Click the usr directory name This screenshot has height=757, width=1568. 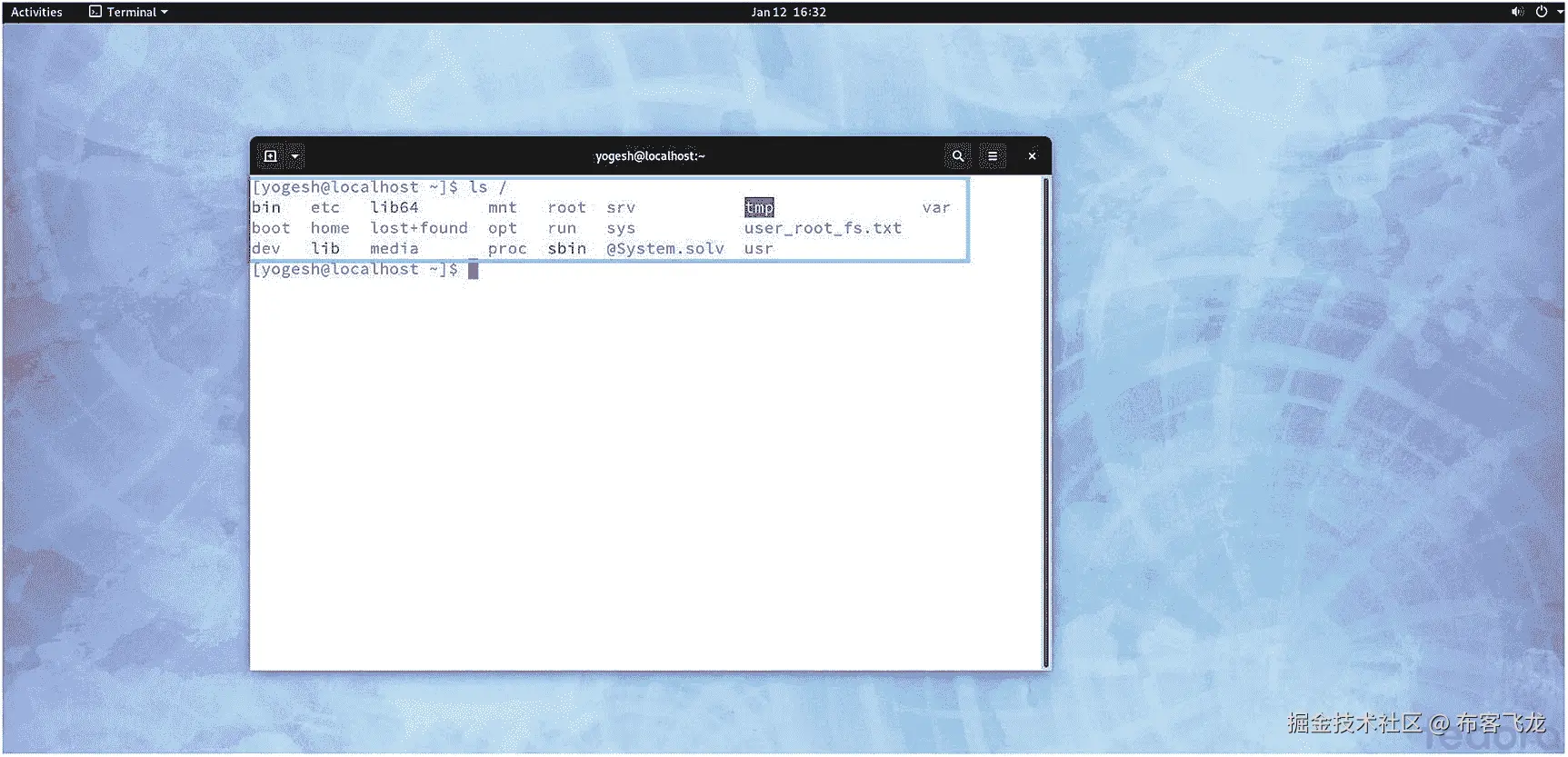tap(759, 249)
